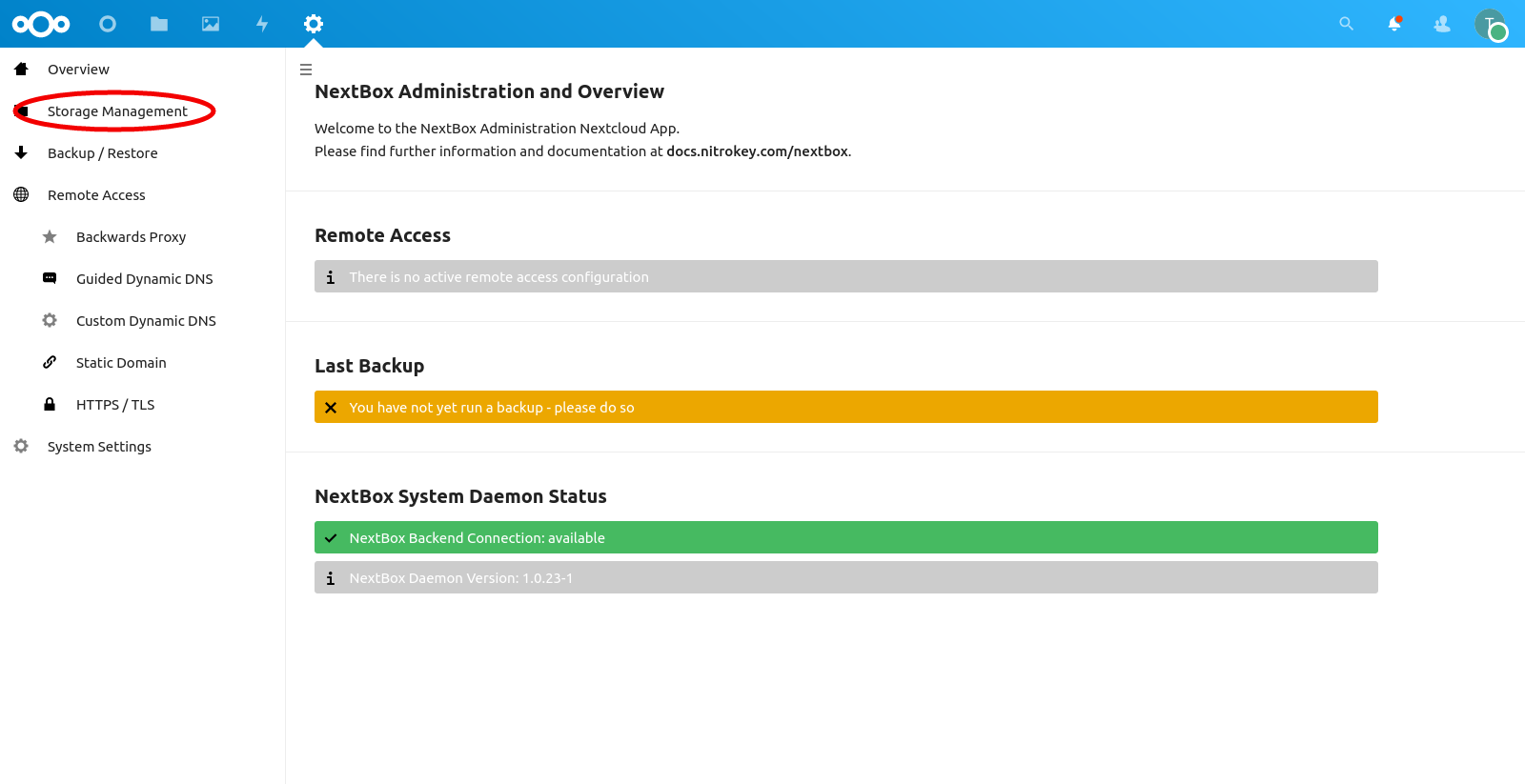The height and width of the screenshot is (784, 1525).
Task: Open the user avatar menu
Action: pyautogui.click(x=1491, y=25)
